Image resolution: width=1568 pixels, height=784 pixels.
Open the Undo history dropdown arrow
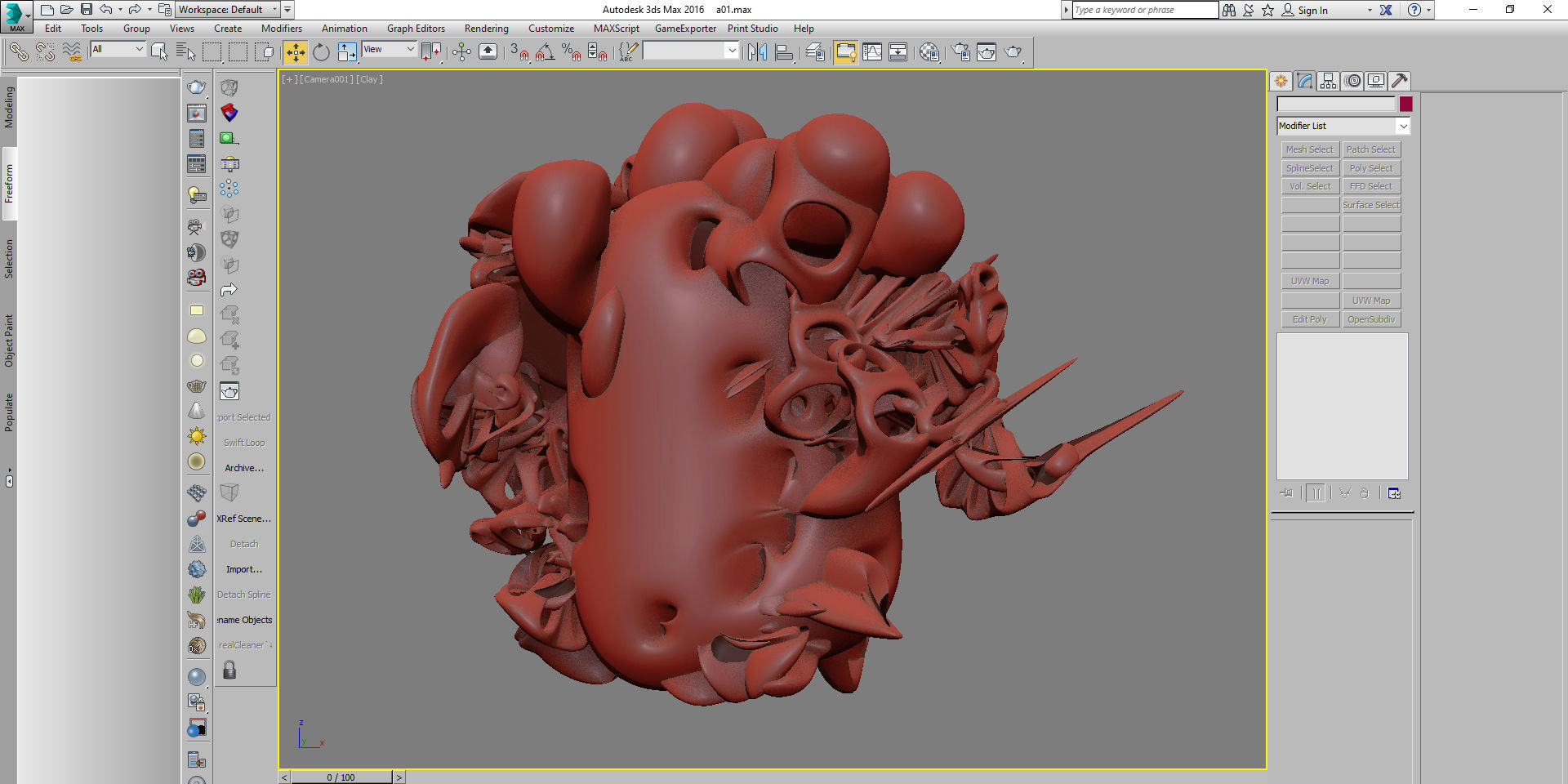pyautogui.click(x=119, y=10)
